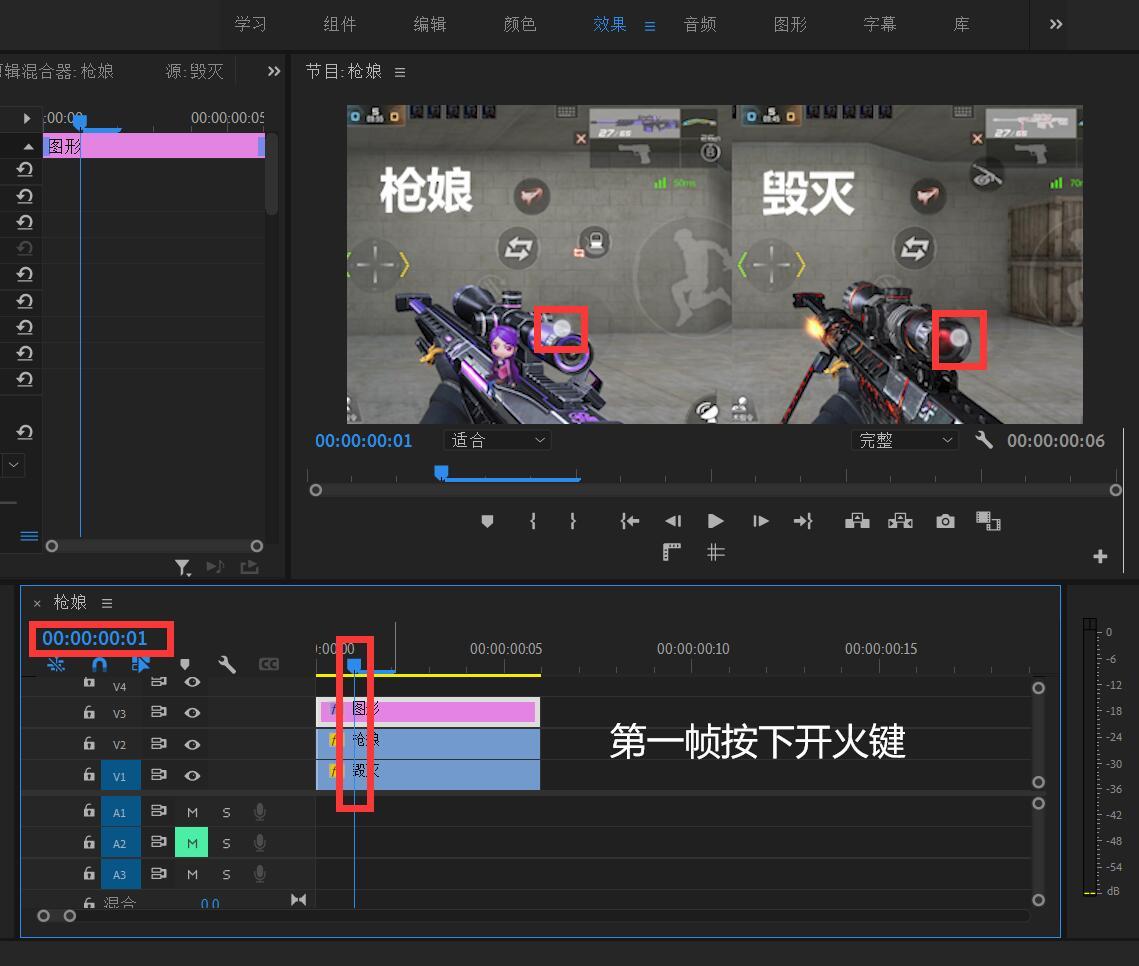The height and width of the screenshot is (966, 1139).
Task: Mute audio track A3
Action: 192,874
